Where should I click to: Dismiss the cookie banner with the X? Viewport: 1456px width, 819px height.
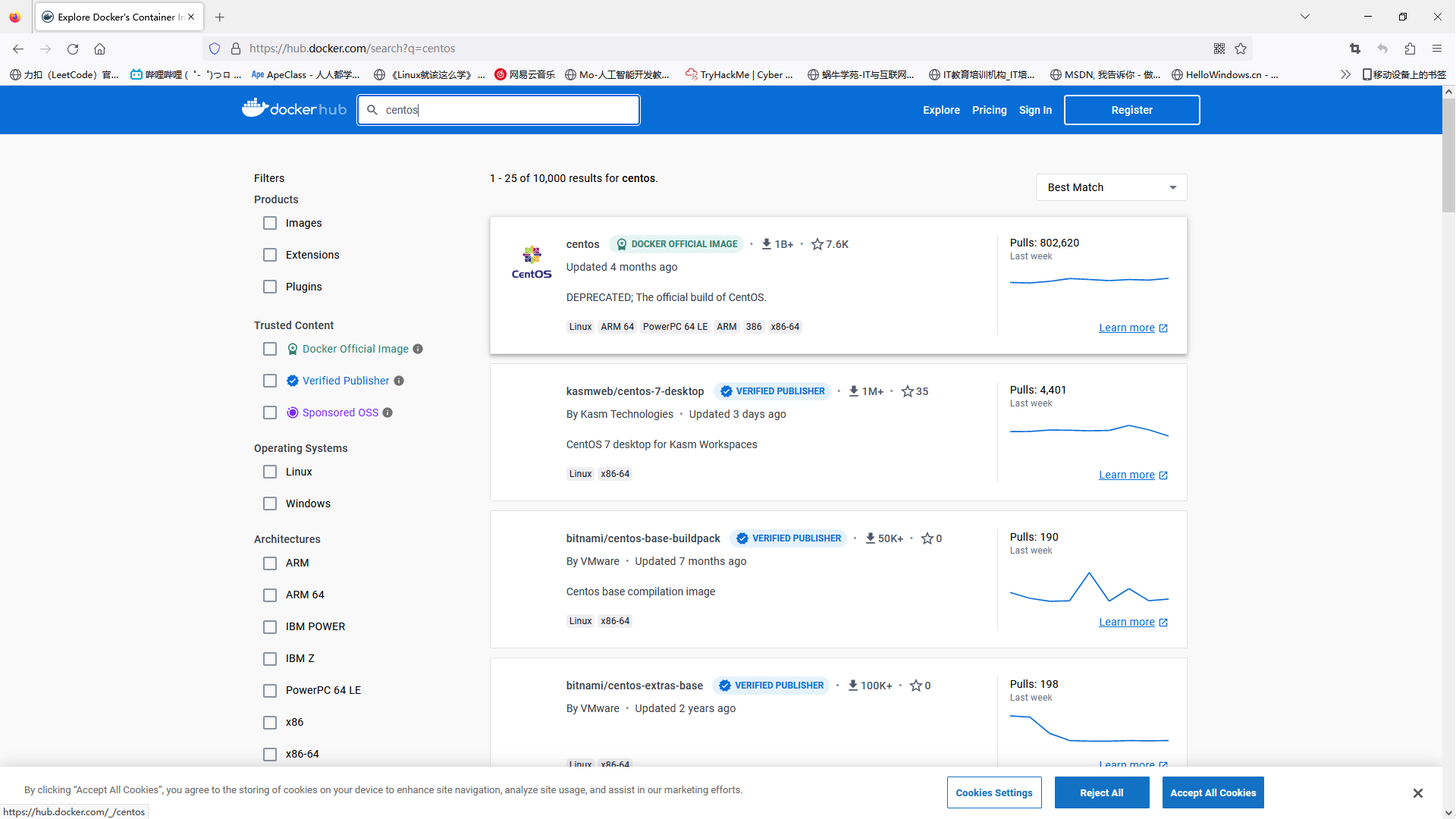1417,793
